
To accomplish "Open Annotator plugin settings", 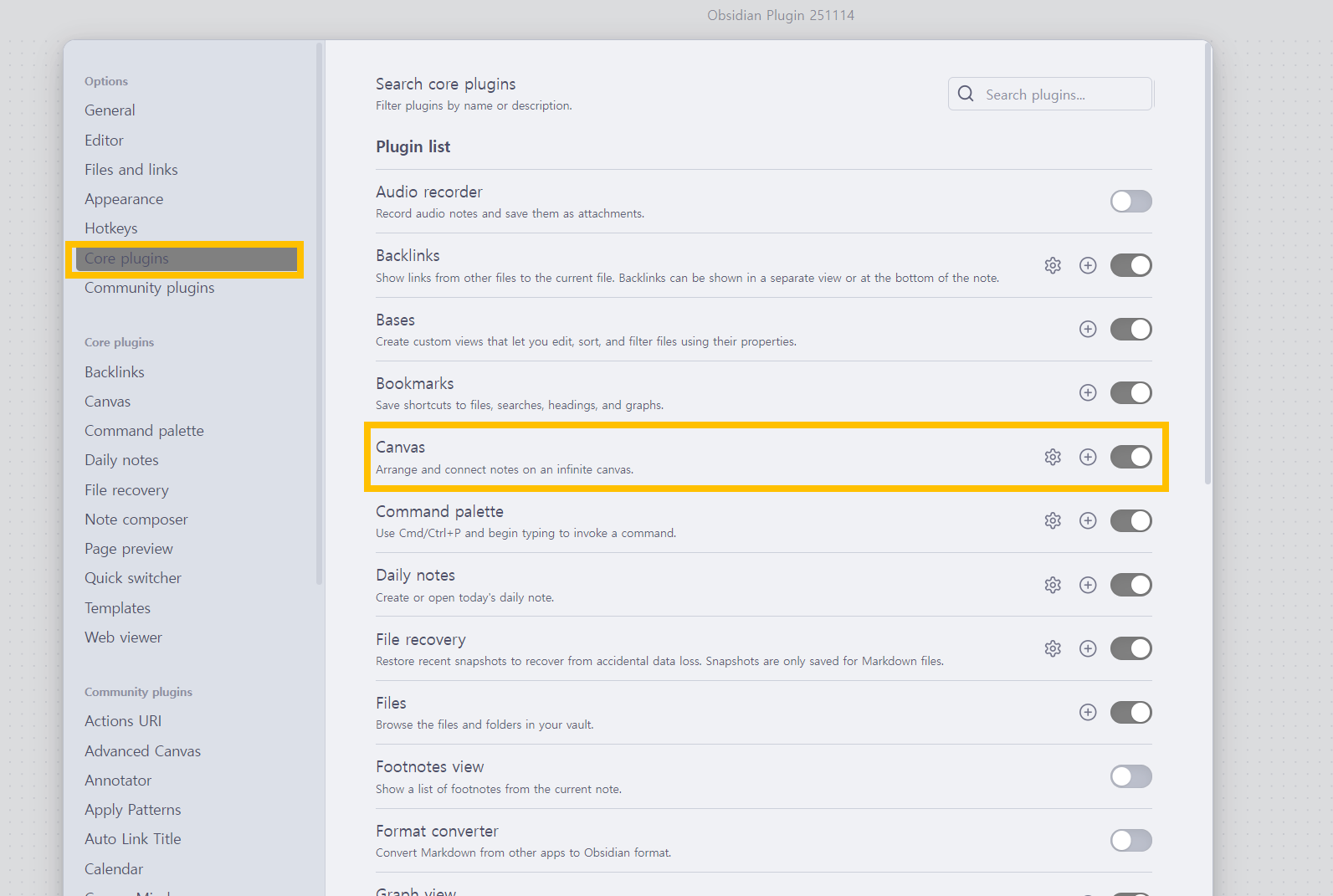I will pos(118,781).
